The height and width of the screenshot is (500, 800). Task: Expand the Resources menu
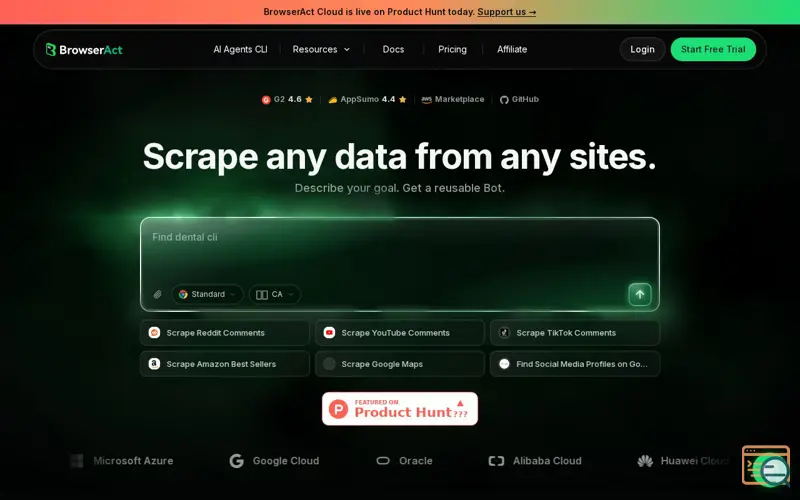321,49
